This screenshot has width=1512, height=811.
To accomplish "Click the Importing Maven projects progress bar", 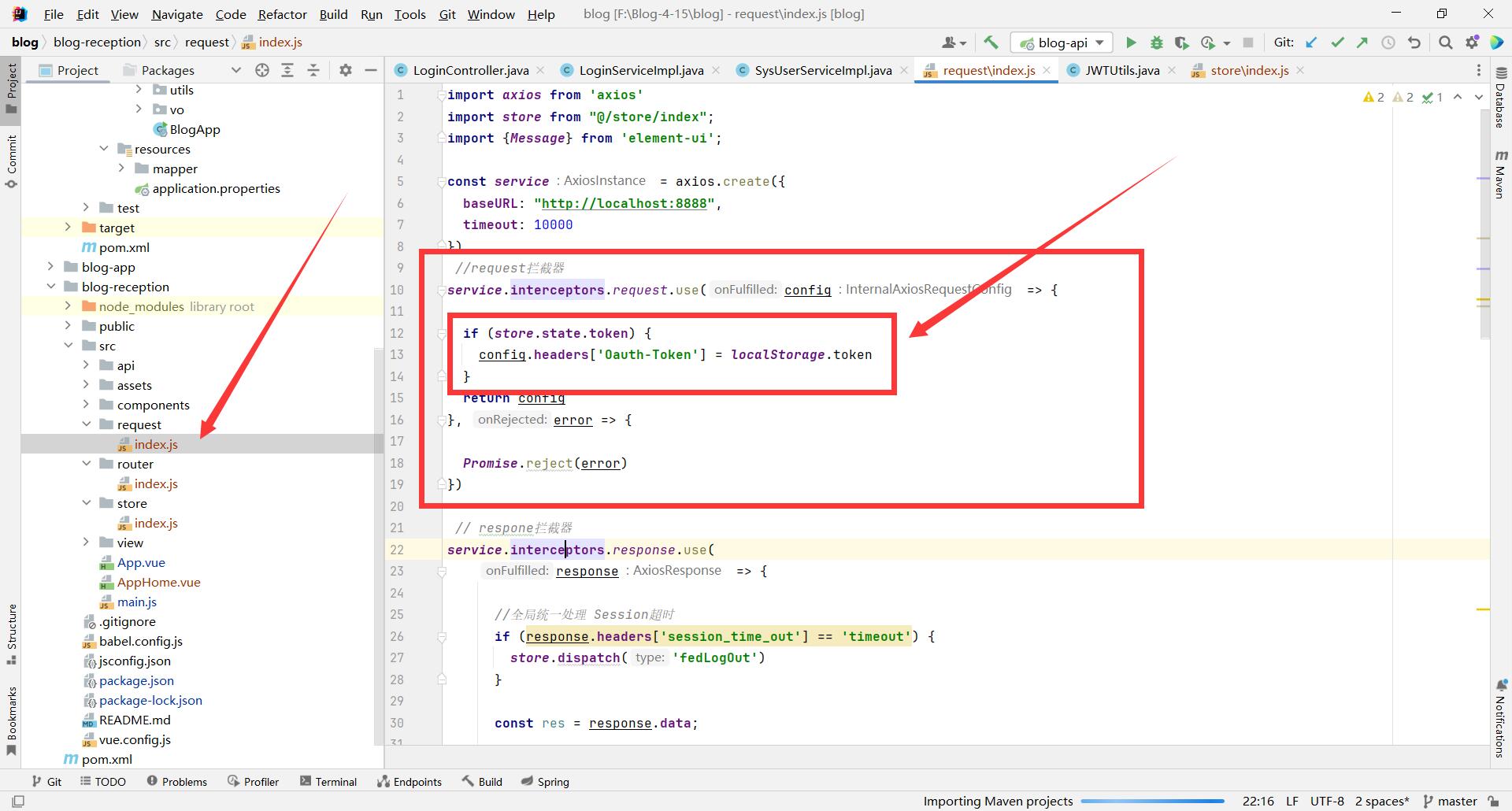I will pos(1153,801).
